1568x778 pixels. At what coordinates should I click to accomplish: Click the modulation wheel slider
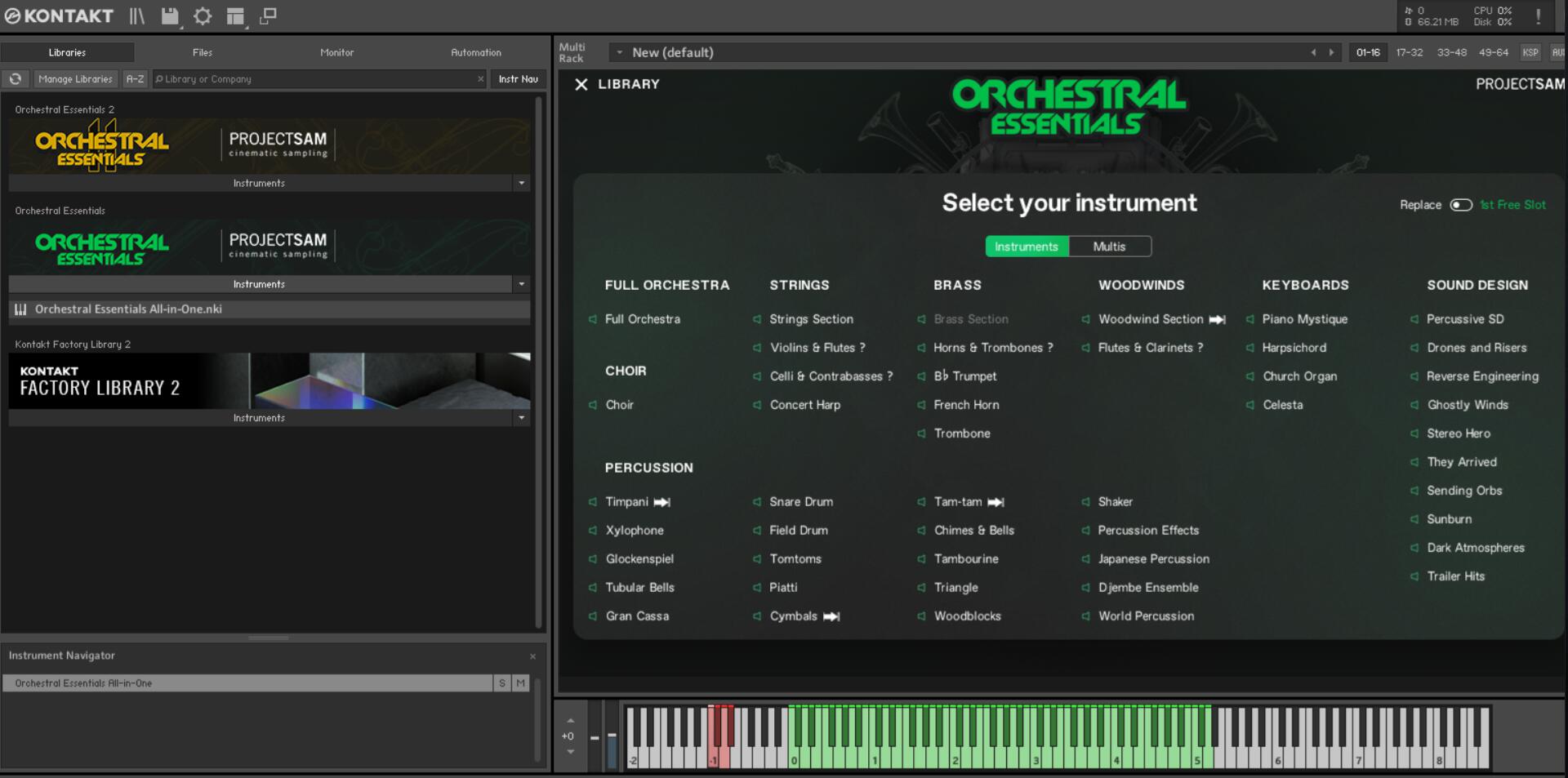coord(612,737)
